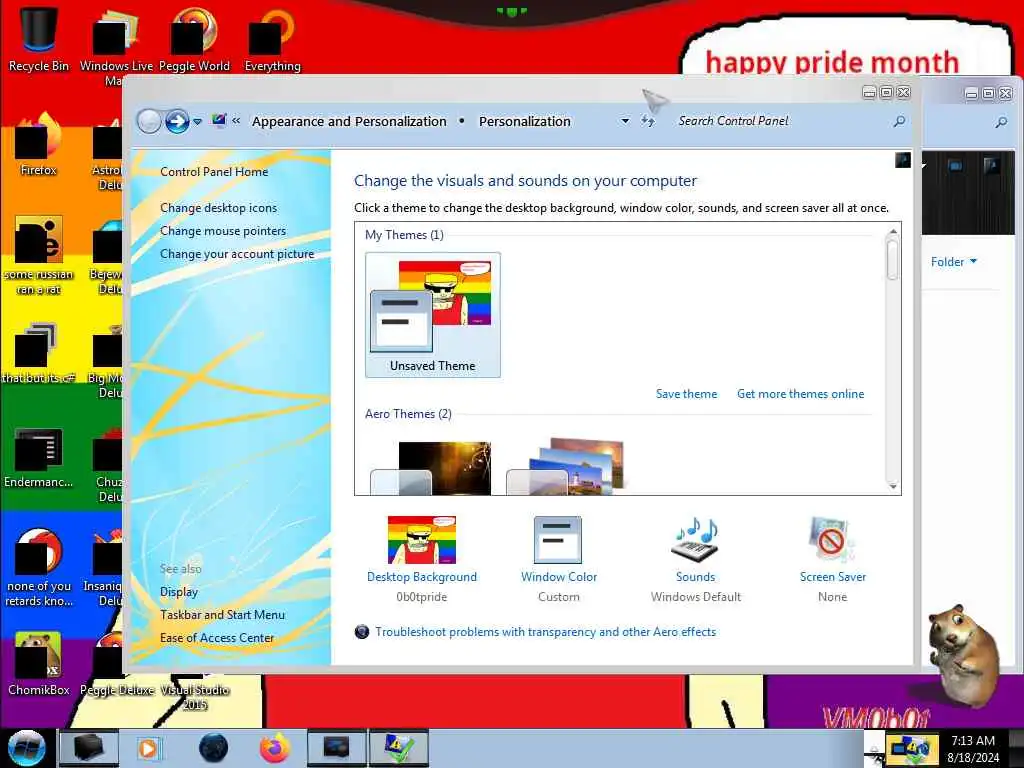The width and height of the screenshot is (1024, 768).
Task: Open Sounds settings icon
Action: [695, 540]
